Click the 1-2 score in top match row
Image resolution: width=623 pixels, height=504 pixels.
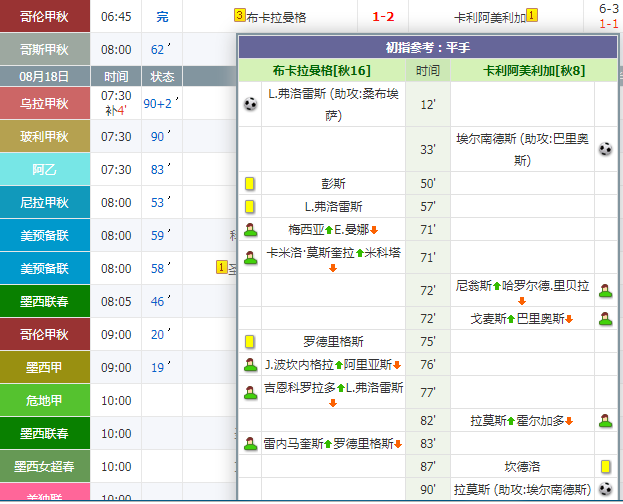tap(383, 17)
